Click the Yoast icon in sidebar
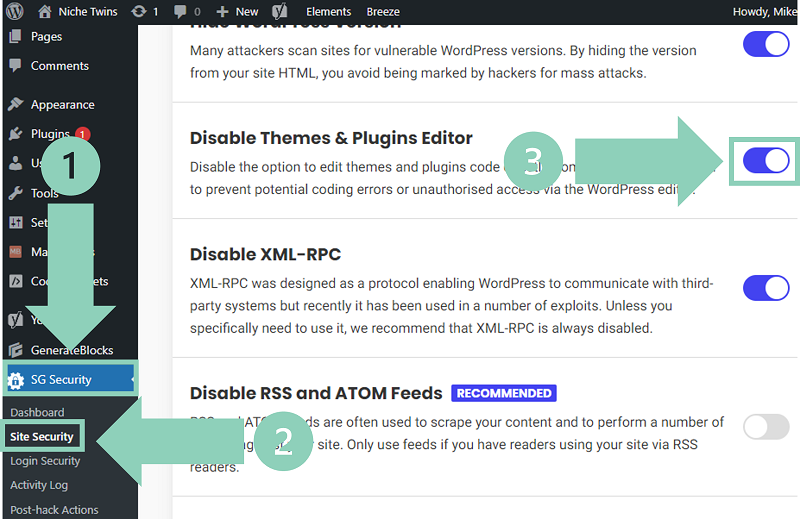 pos(15,320)
